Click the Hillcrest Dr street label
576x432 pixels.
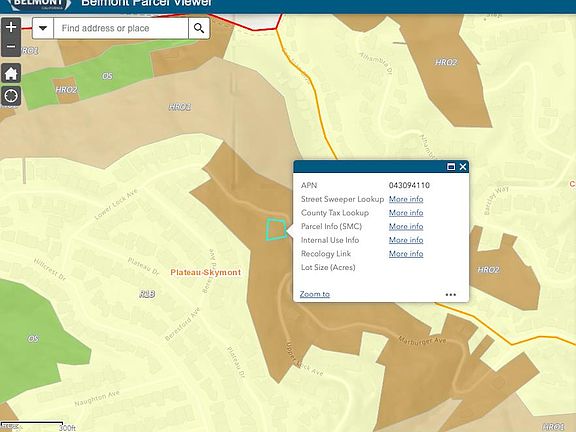(x=50, y=269)
